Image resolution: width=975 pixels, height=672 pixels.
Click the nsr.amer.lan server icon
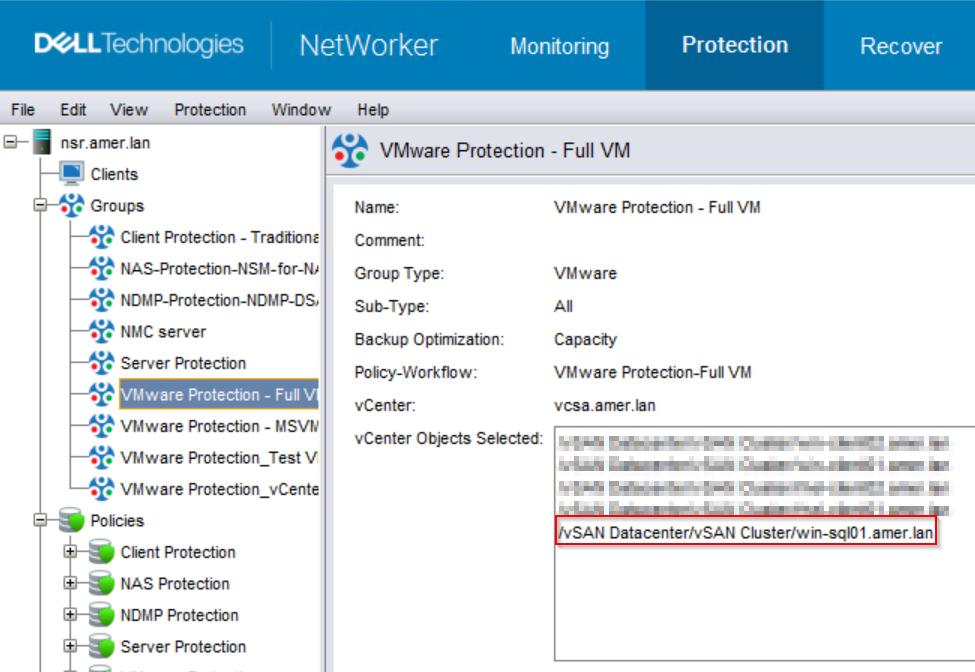click(x=41, y=143)
